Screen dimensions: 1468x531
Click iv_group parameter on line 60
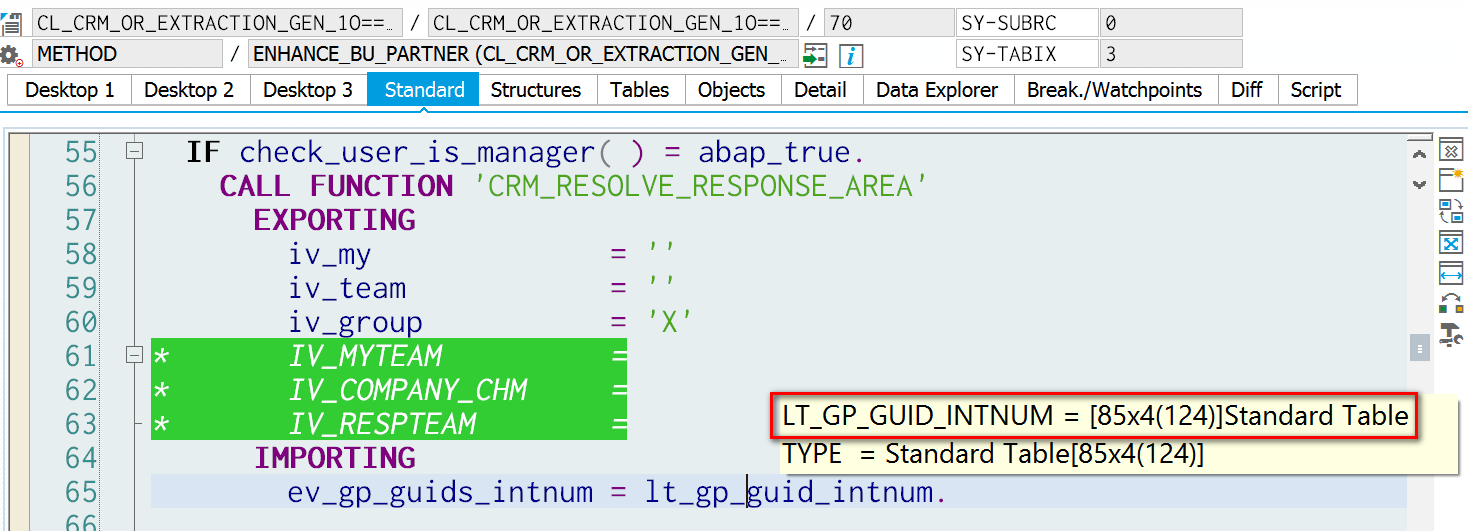click(355, 323)
